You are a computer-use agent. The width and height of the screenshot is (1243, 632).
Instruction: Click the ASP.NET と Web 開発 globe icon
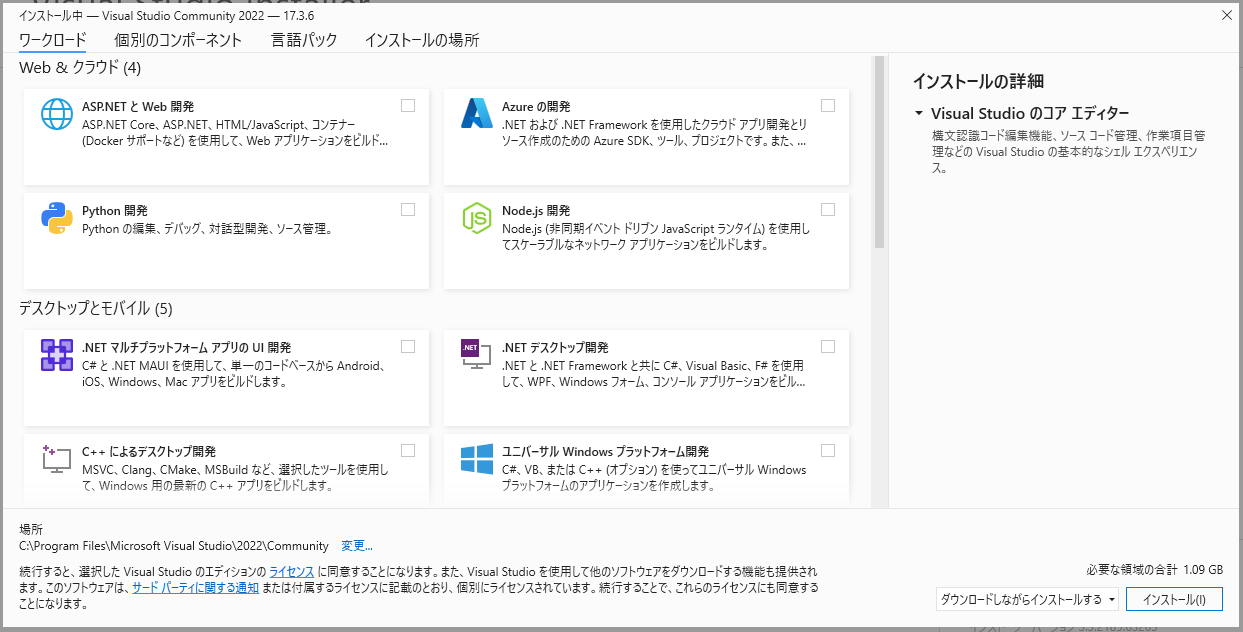(57, 113)
